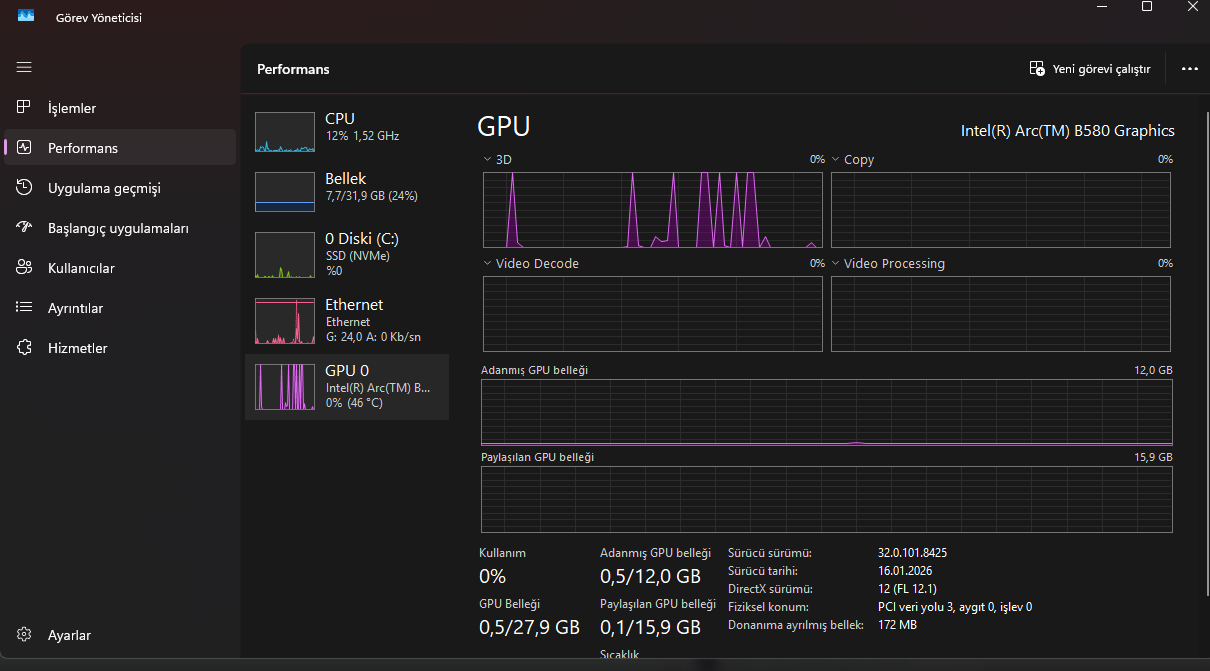Maximize the Görev Yöneticisi window
The height and width of the screenshot is (671, 1210).
coord(1147,7)
